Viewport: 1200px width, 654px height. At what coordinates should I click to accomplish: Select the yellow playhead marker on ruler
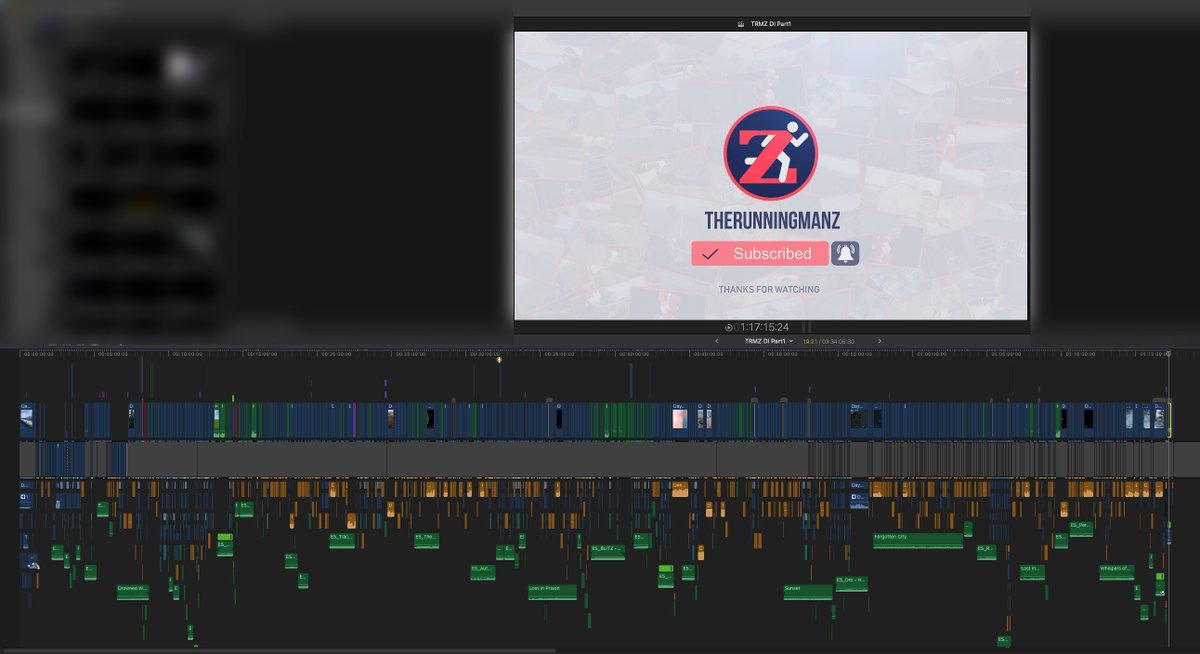[x=499, y=359]
